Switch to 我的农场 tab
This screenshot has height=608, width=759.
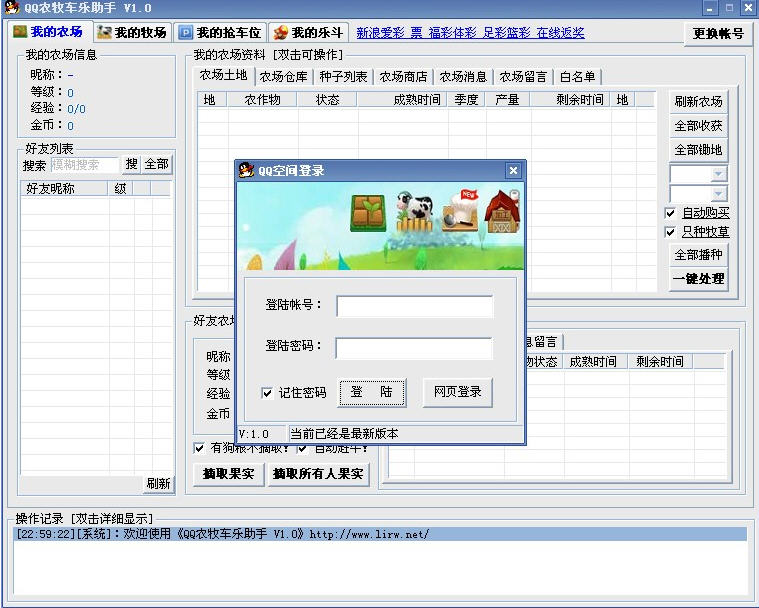pyautogui.click(x=48, y=32)
